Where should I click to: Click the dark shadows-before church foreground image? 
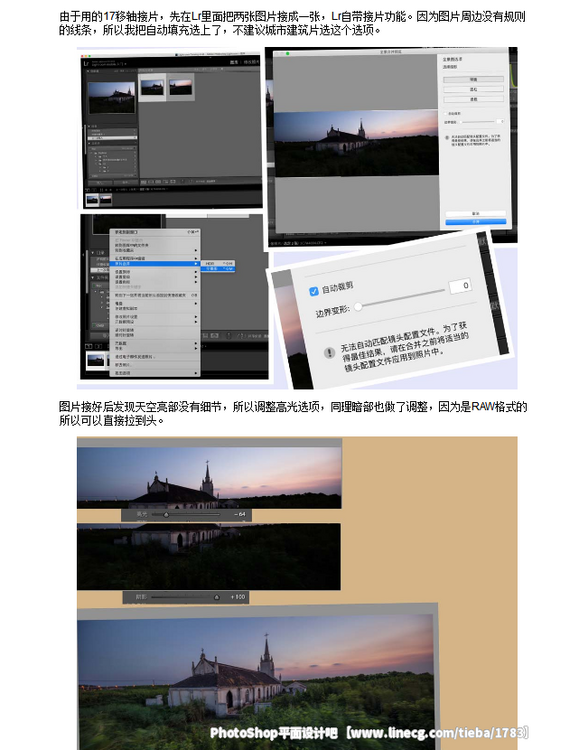[209, 556]
